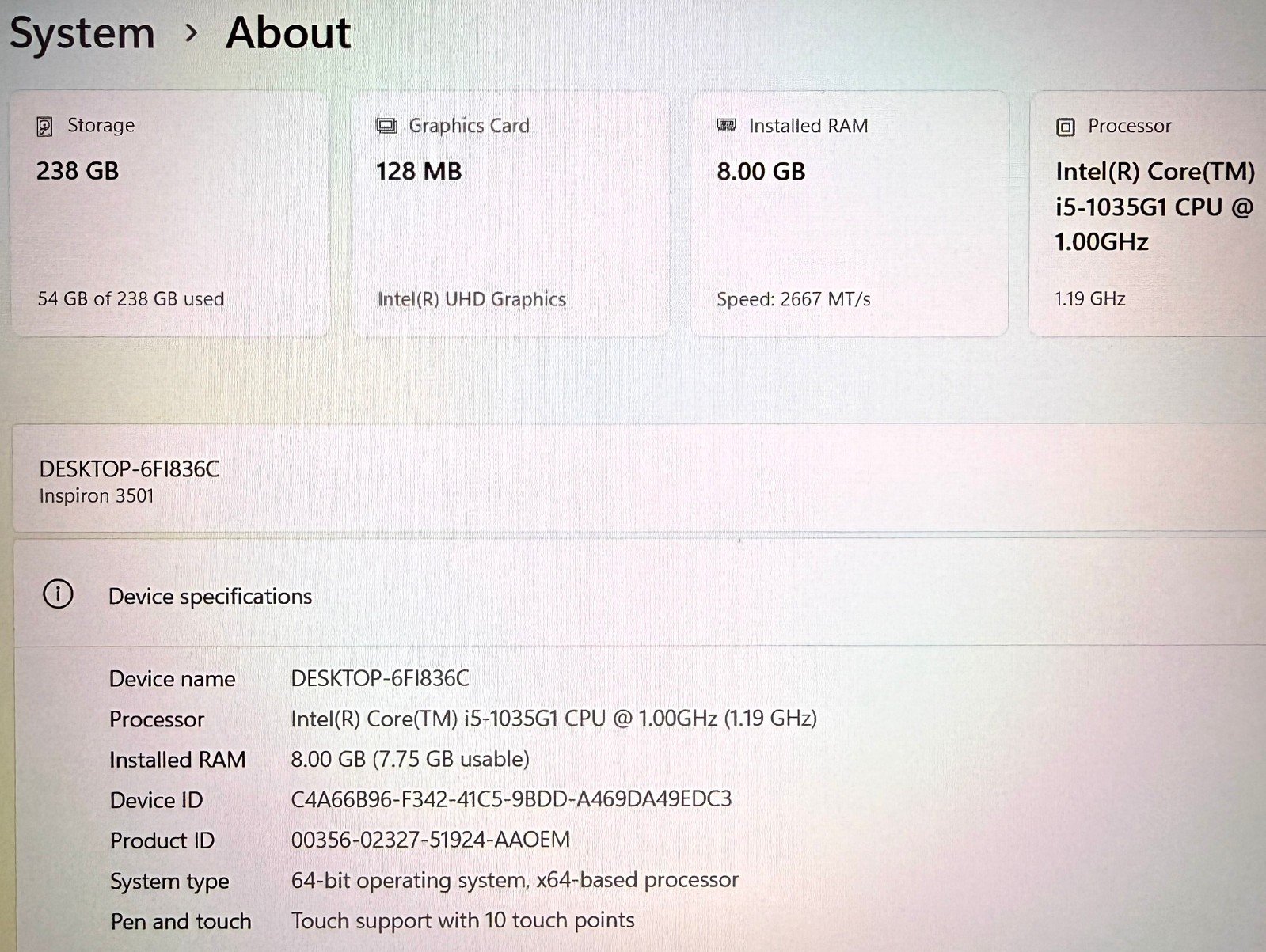This screenshot has width=1266, height=952.
Task: Select the Device name value DESKTOP-6FI836C
Action: 380,678
